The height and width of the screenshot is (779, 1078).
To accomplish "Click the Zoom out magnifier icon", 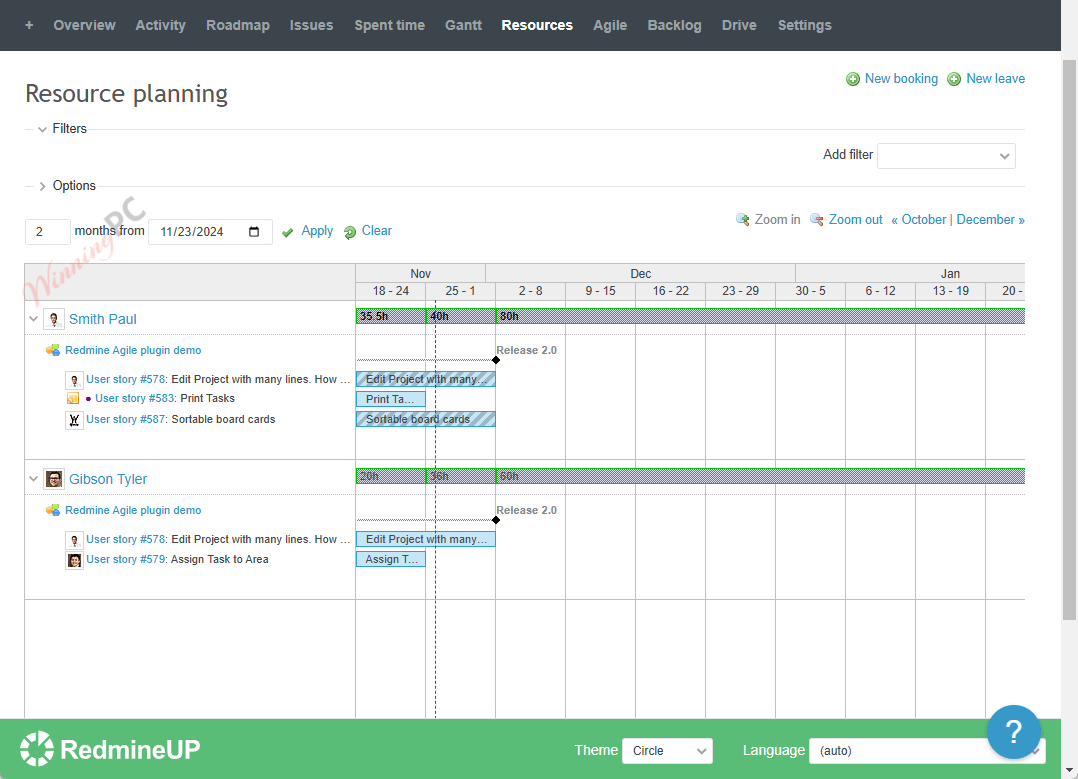I will (x=817, y=220).
